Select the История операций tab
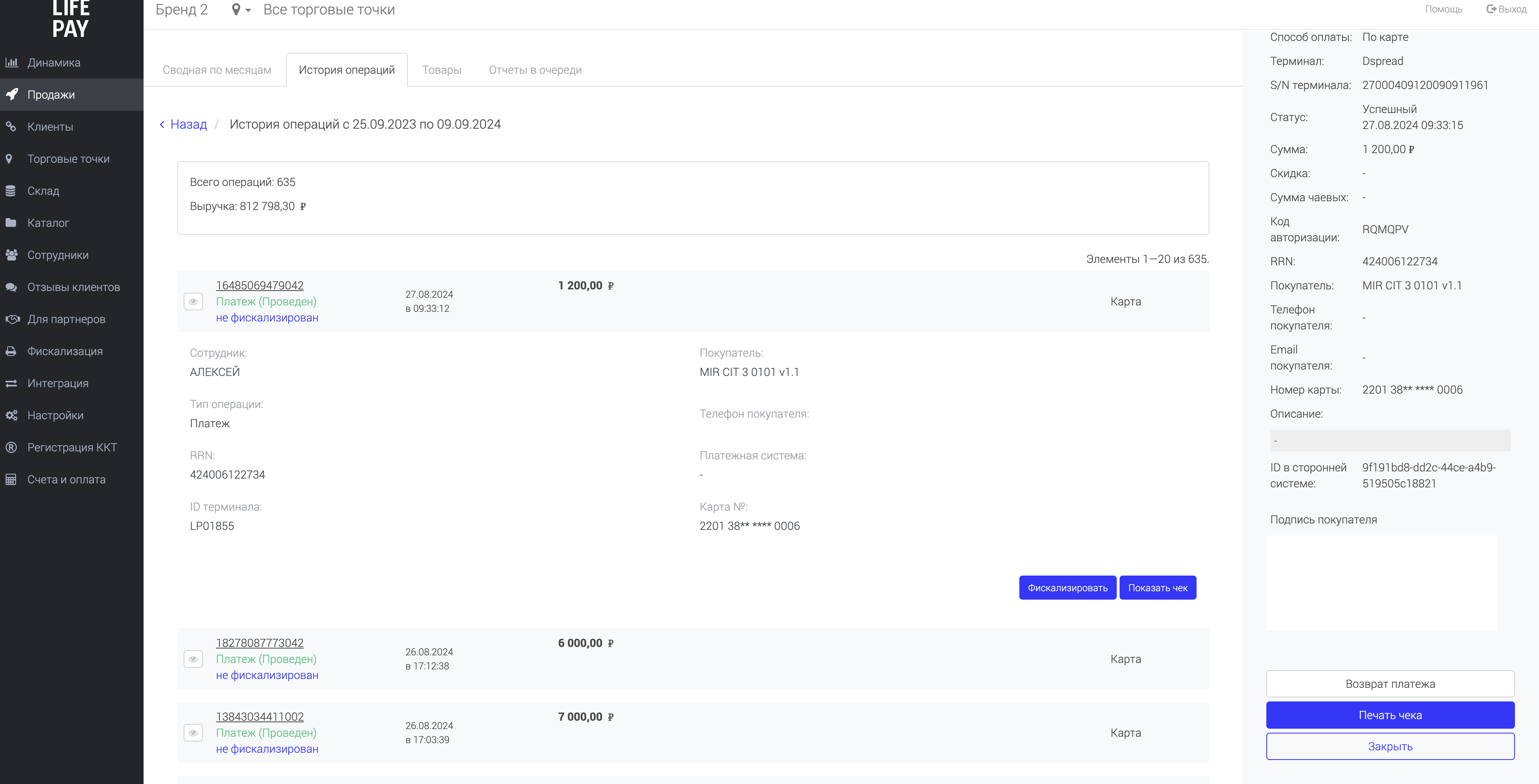The width and height of the screenshot is (1539, 784). (346, 70)
